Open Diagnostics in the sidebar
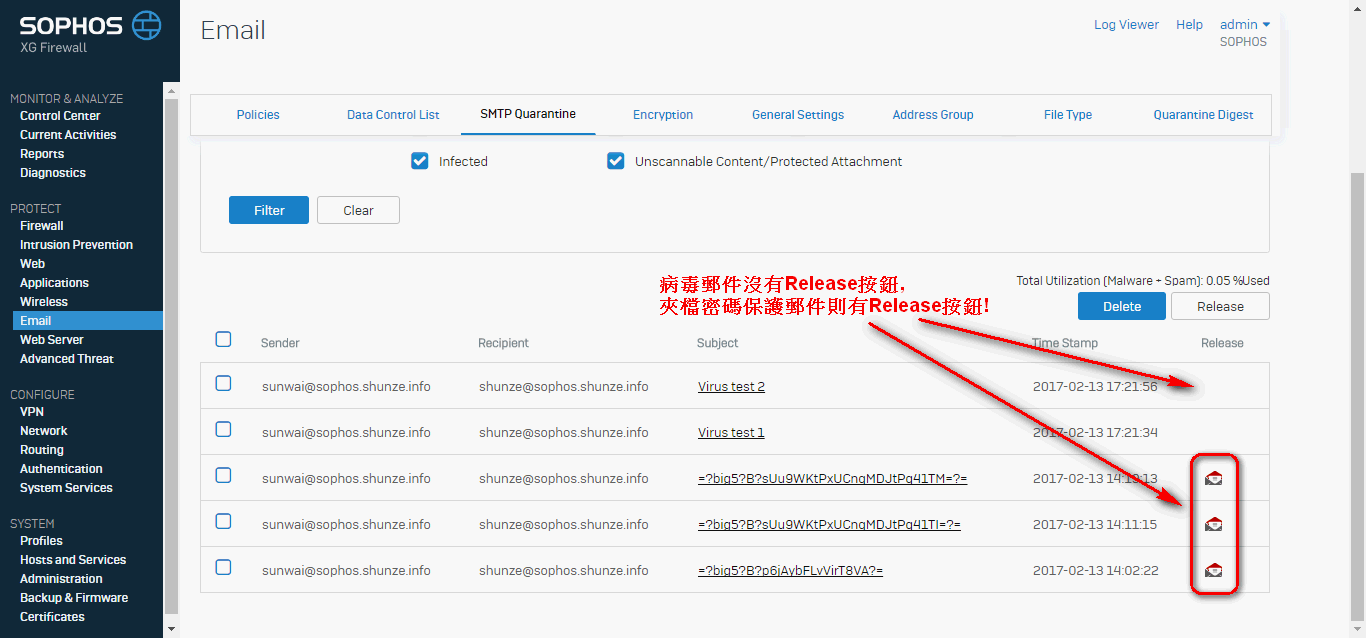Screen dimensions: 1366x638 pyautogui.click(x=53, y=173)
